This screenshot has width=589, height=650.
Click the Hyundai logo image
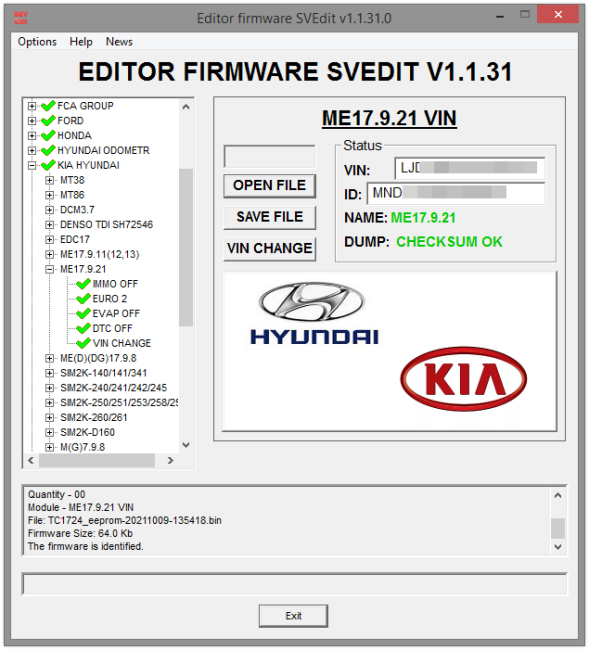314,313
